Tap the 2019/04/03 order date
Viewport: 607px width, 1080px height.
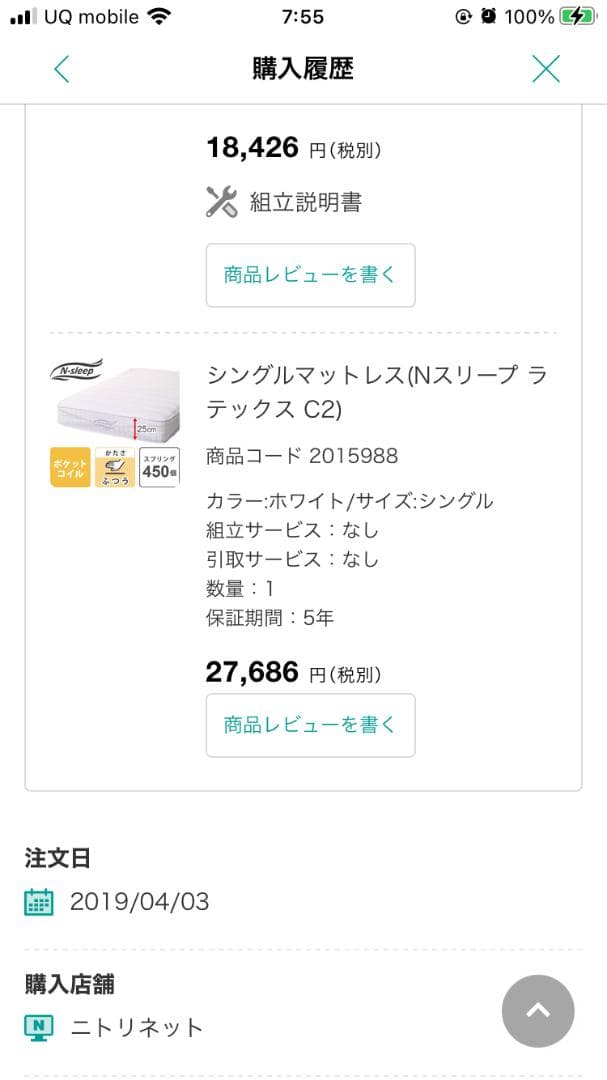click(139, 902)
